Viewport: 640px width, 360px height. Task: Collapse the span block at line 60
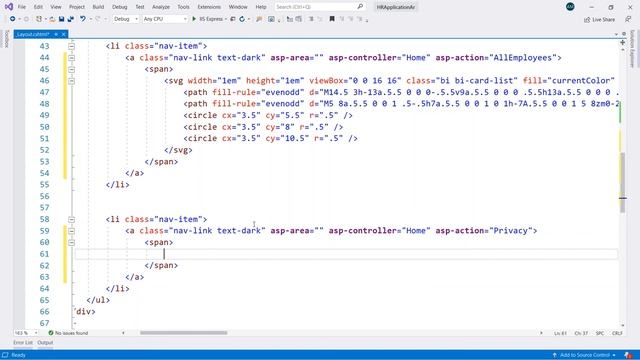71,242
